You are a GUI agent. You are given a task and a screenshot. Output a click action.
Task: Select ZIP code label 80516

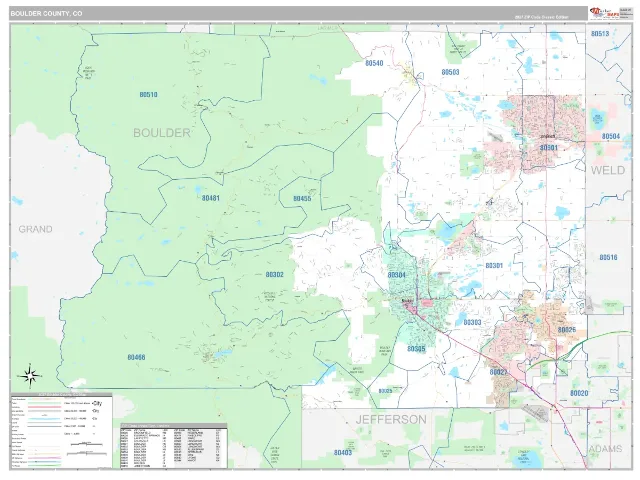click(x=608, y=257)
